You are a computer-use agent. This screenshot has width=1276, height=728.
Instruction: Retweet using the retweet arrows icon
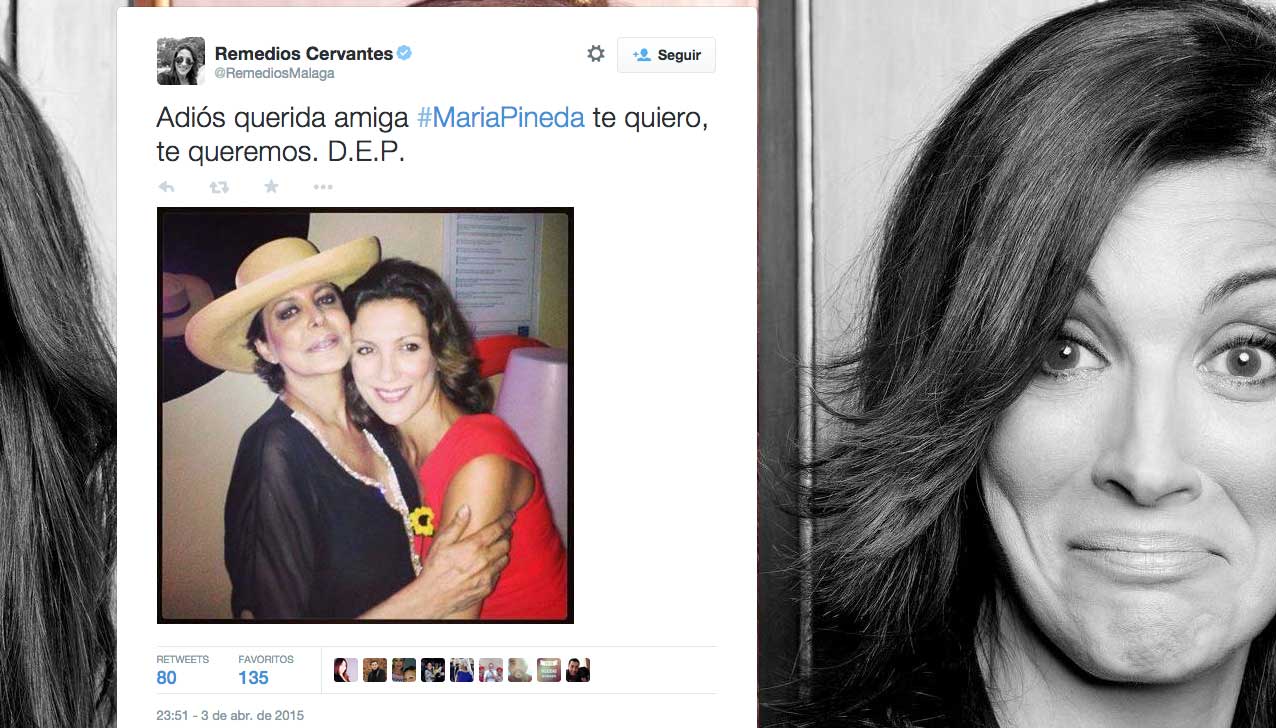point(219,187)
